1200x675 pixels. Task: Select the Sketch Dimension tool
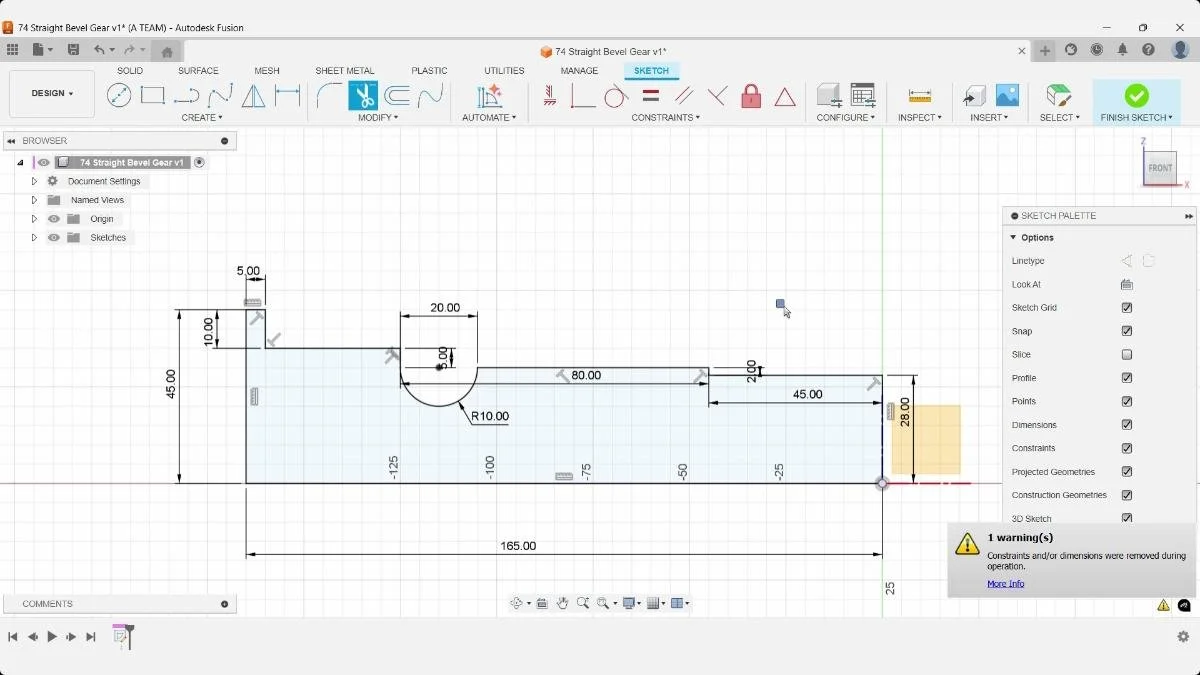287,96
